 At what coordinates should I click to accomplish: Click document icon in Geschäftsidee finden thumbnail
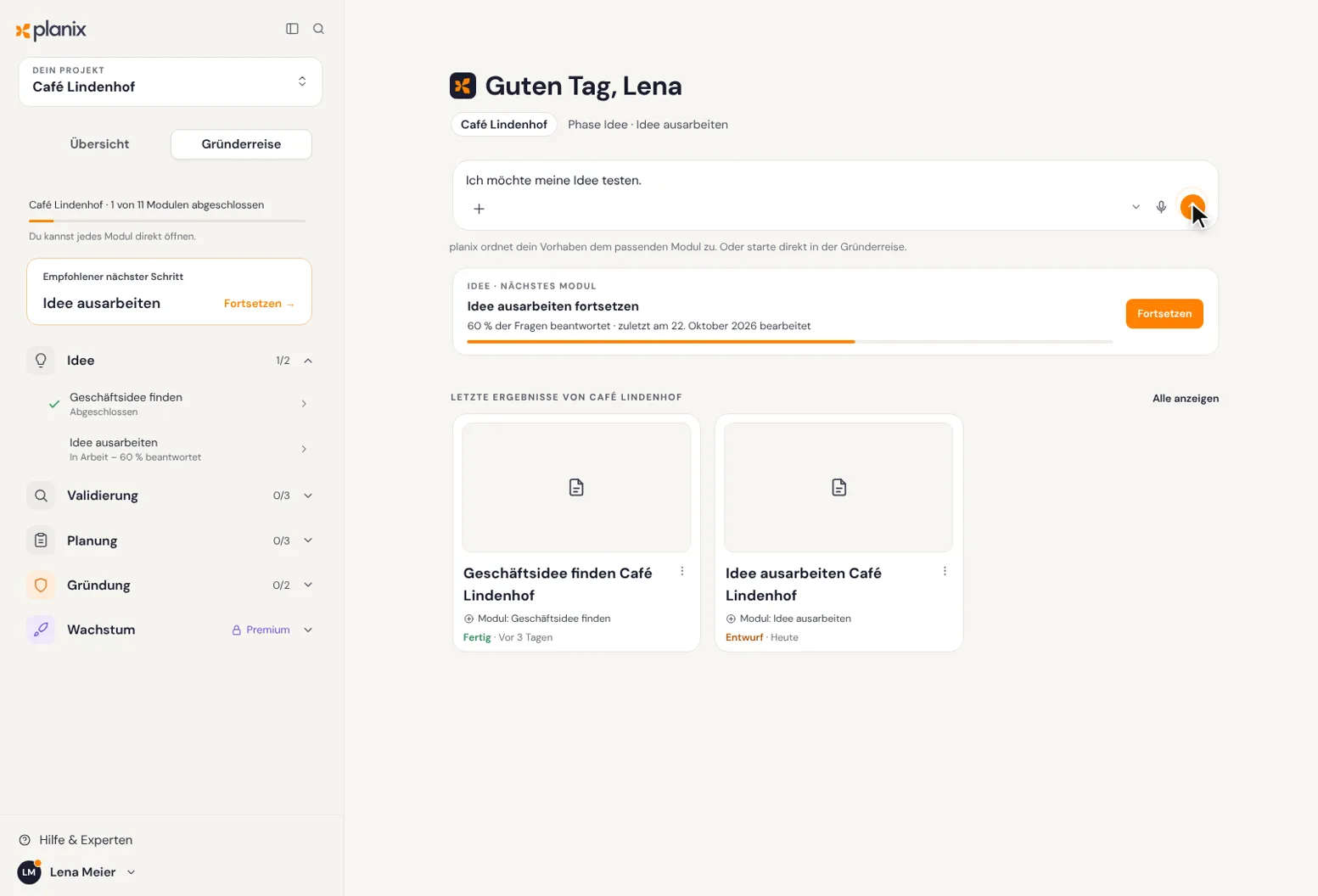[x=576, y=488]
